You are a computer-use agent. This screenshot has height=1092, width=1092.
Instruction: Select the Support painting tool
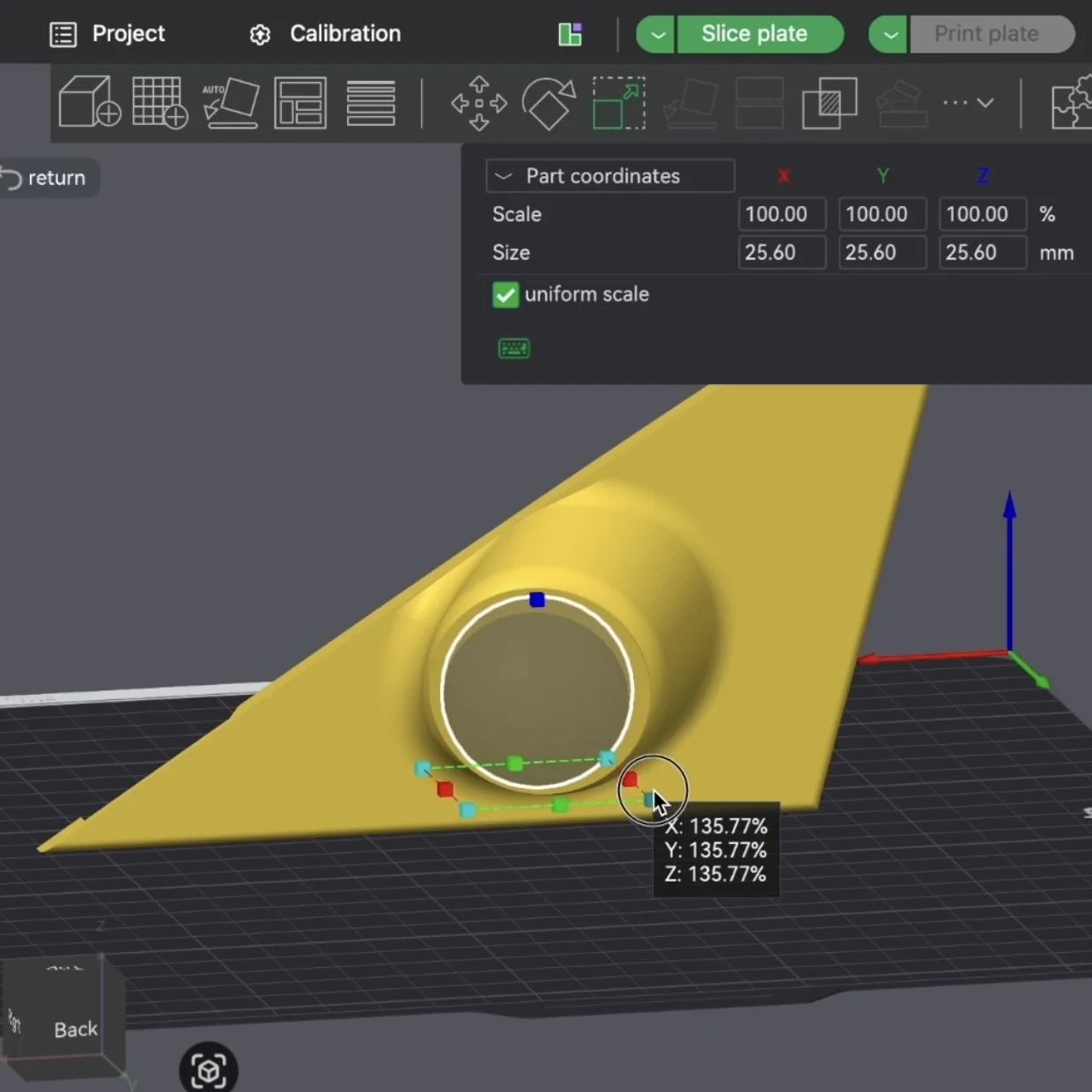(x=902, y=104)
